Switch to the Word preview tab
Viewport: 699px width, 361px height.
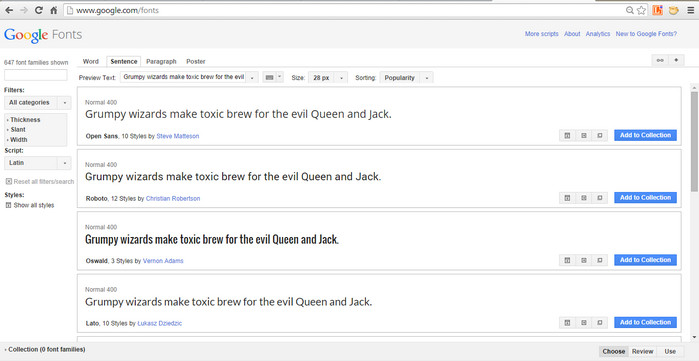click(90, 62)
